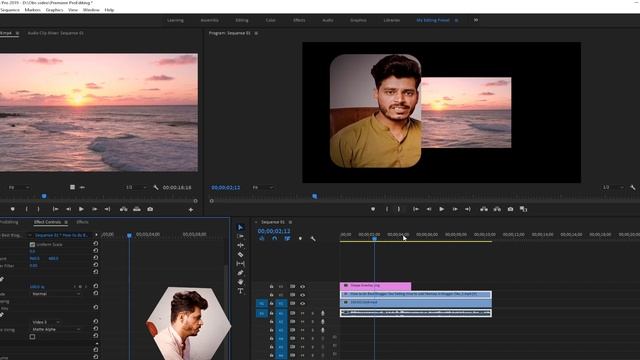The image size is (640, 360).
Task: Toggle V1 source patching button
Action: (262, 303)
